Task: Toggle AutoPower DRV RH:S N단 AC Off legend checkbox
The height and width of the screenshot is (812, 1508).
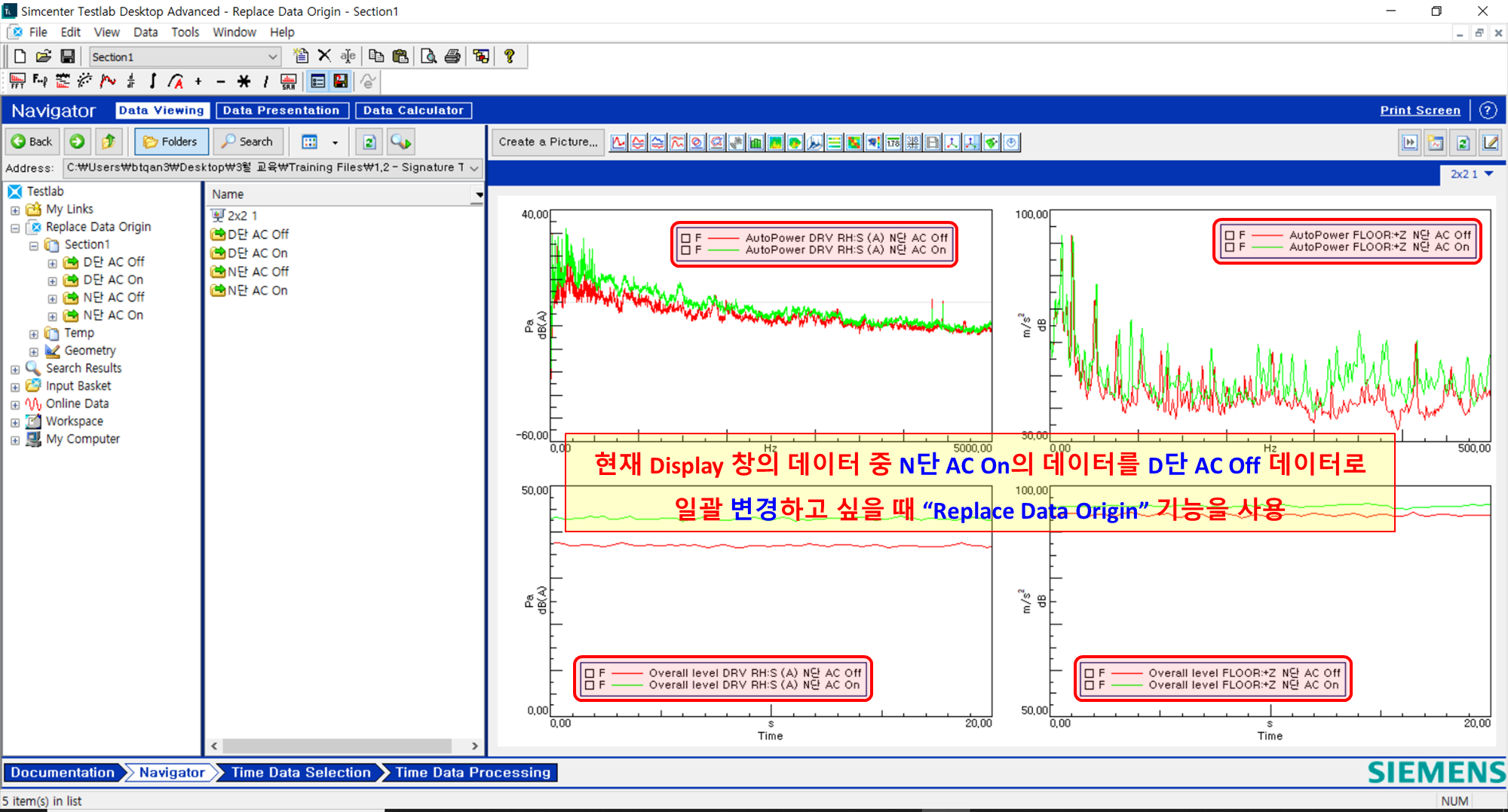Action: [x=685, y=237]
